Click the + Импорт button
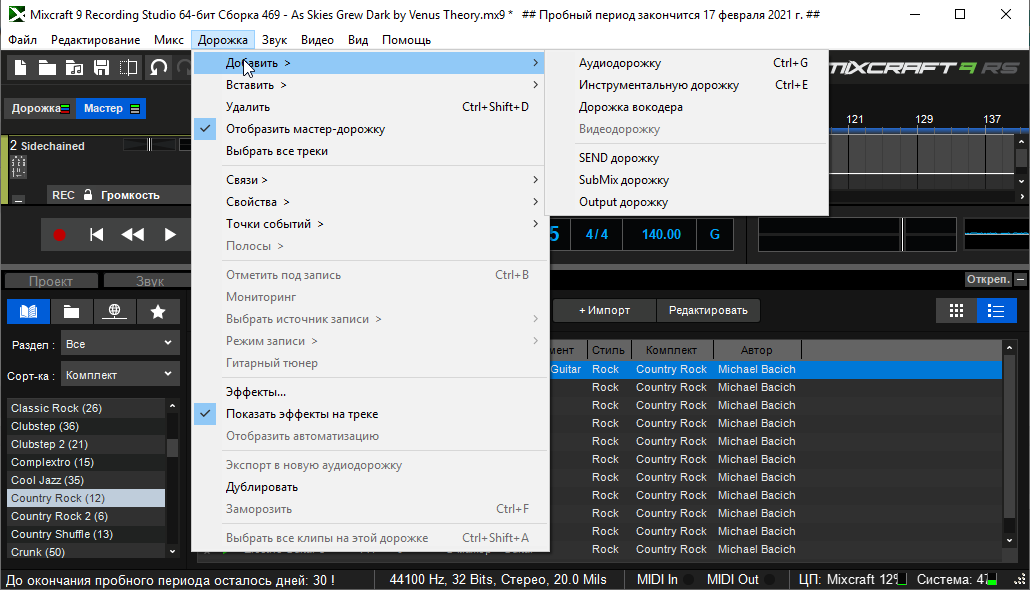 click(x=604, y=310)
